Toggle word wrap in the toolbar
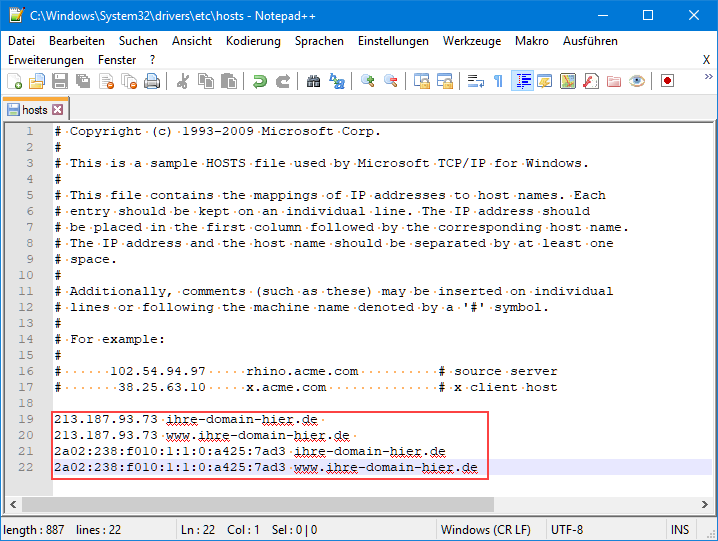 (476, 81)
